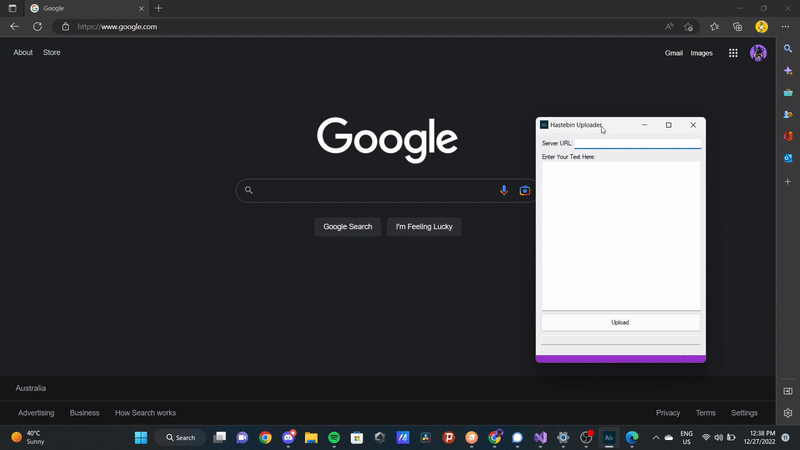Open the volume icon in system tray
Image resolution: width=800 pixels, height=450 pixels.
(718, 438)
